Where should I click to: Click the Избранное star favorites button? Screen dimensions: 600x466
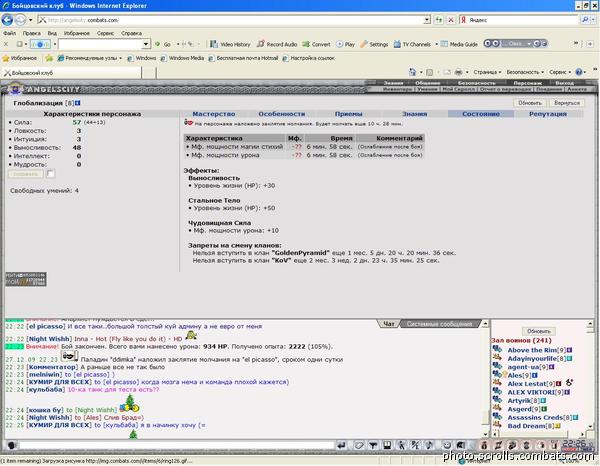point(20,58)
